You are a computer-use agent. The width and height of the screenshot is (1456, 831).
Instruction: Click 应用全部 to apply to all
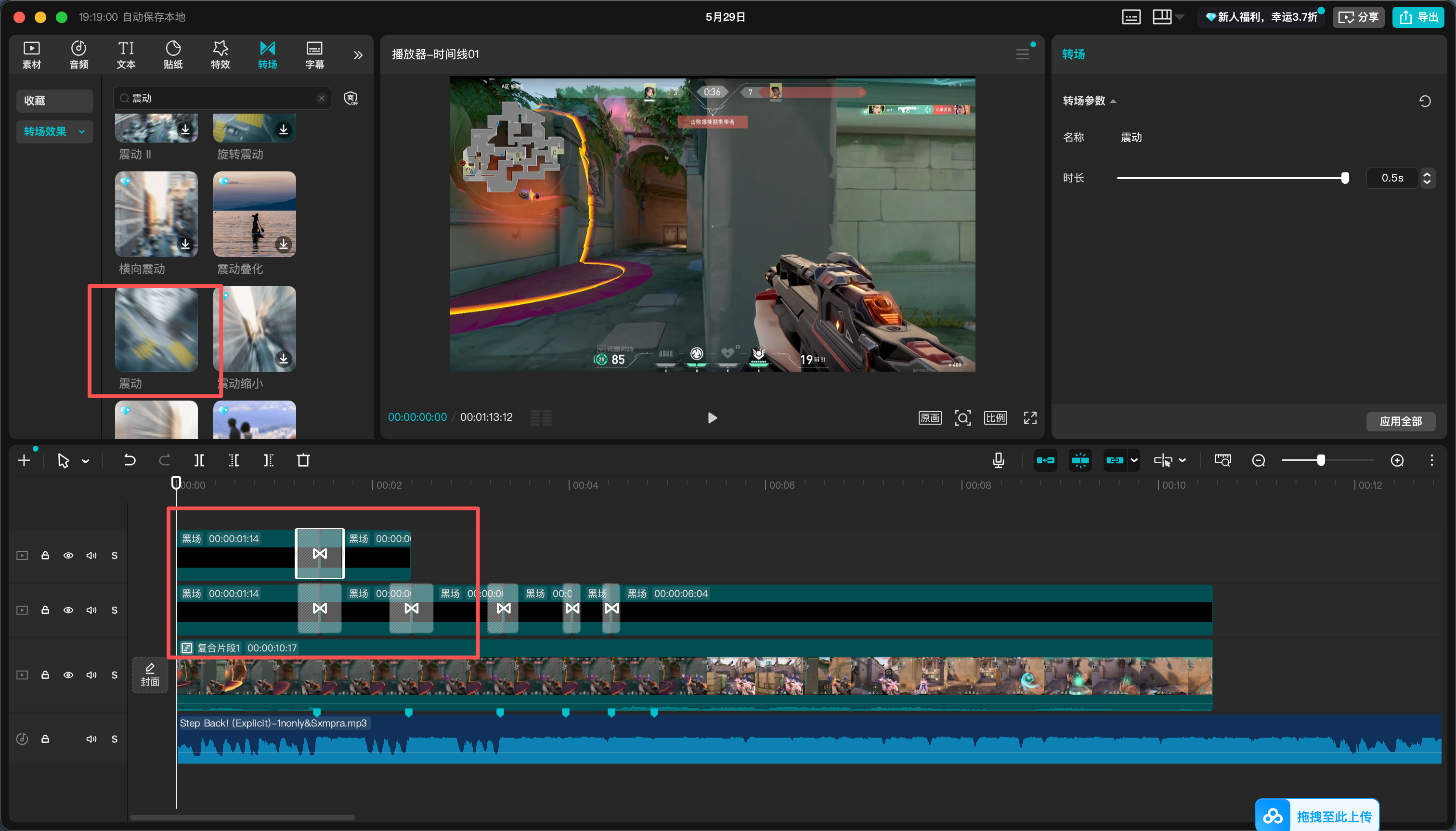1401,421
